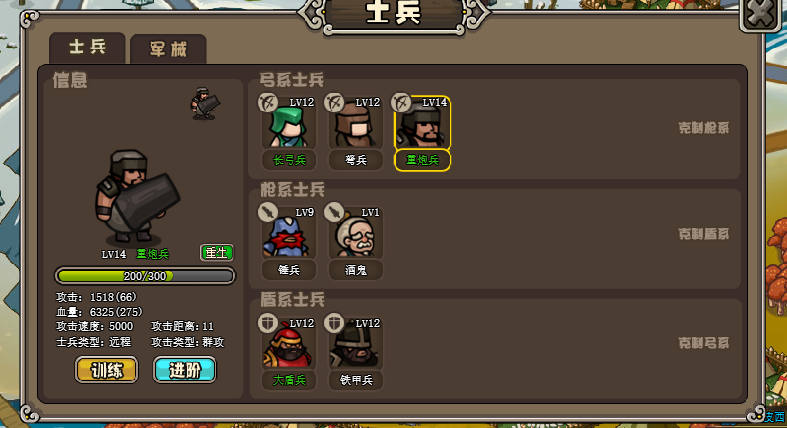Select the 重炮兵 LV14 soldier portrait

point(422,123)
